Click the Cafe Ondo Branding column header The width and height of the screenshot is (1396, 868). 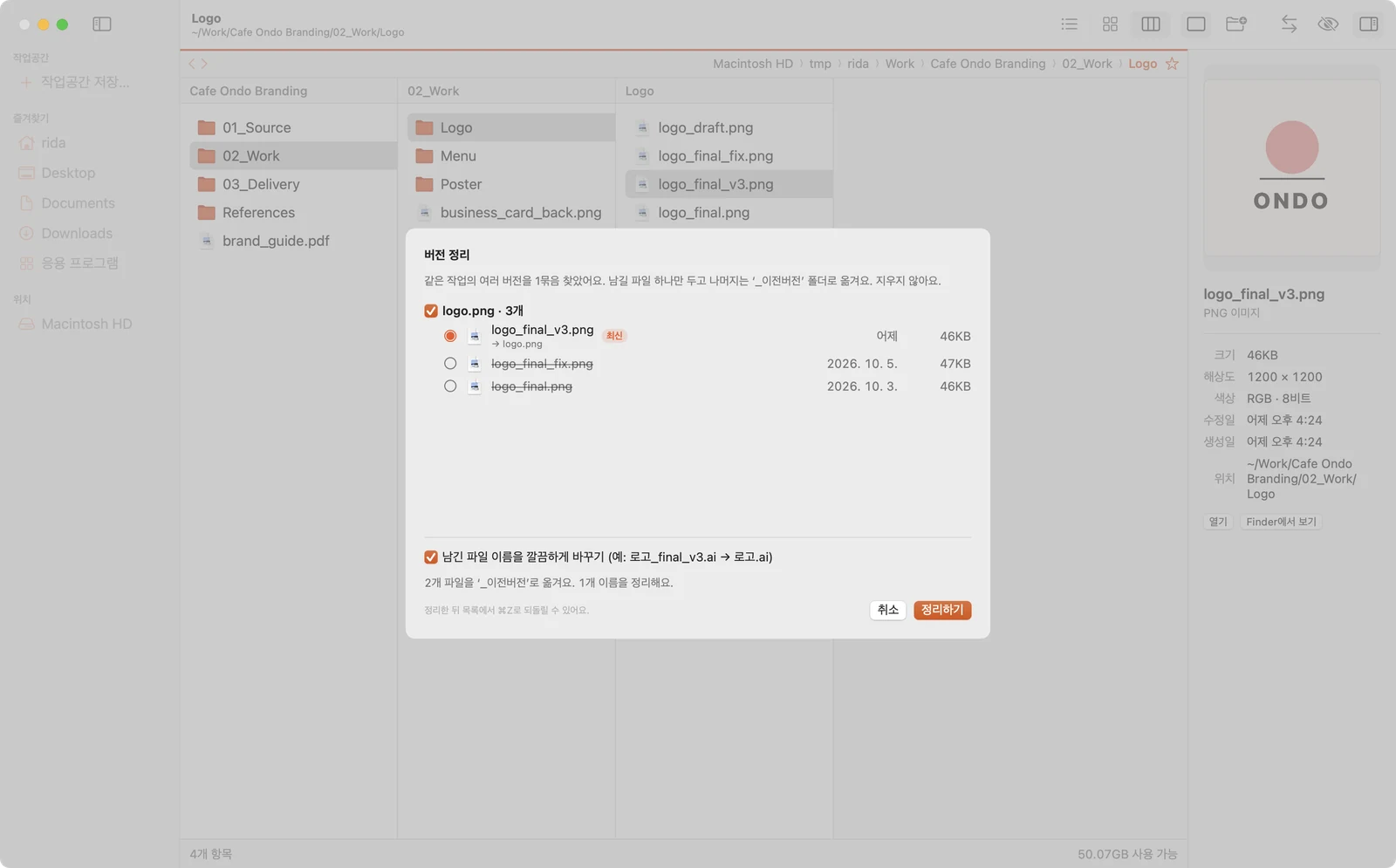click(249, 91)
